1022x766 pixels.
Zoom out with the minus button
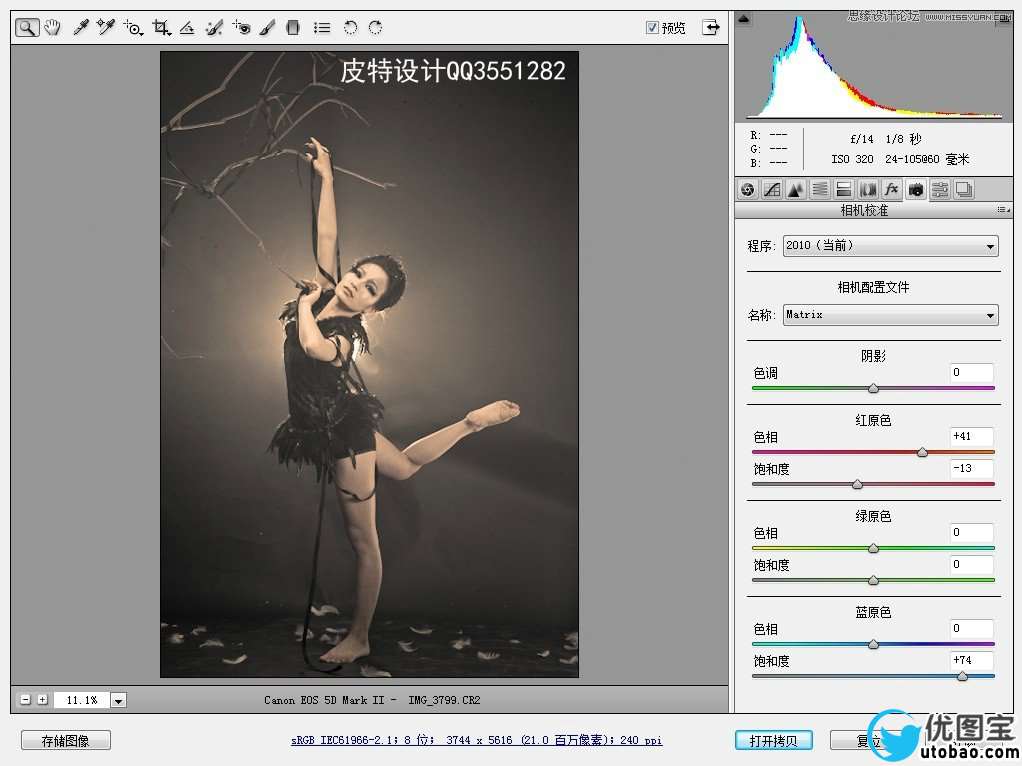pyautogui.click(x=25, y=700)
